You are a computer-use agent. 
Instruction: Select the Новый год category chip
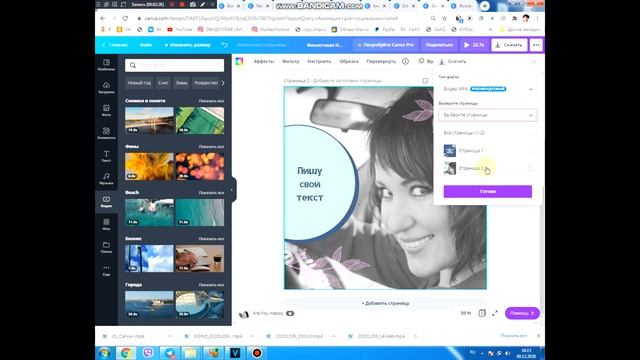click(139, 83)
